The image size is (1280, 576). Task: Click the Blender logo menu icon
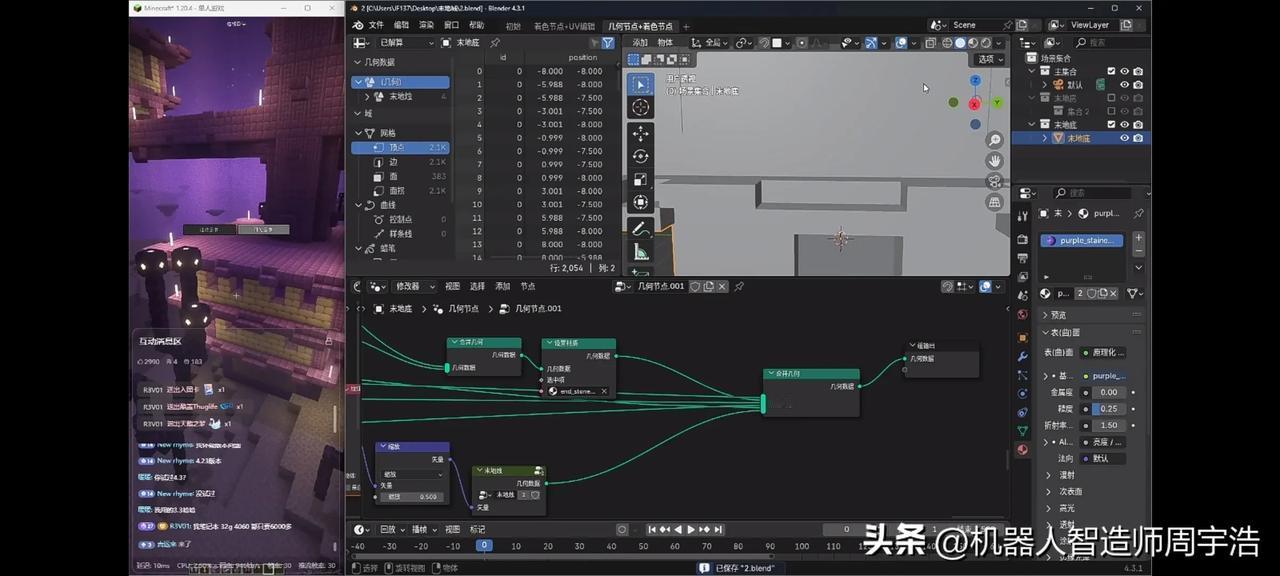click(356, 25)
